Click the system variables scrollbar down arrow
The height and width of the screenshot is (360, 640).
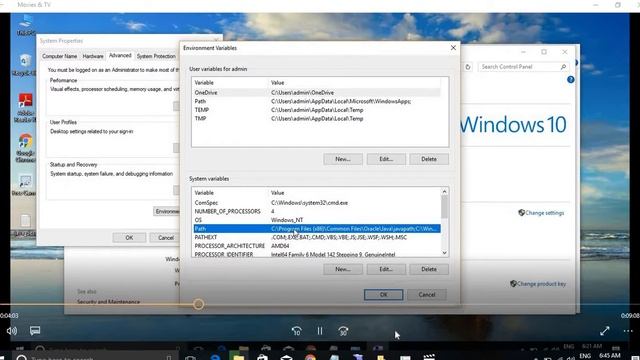click(x=444, y=253)
